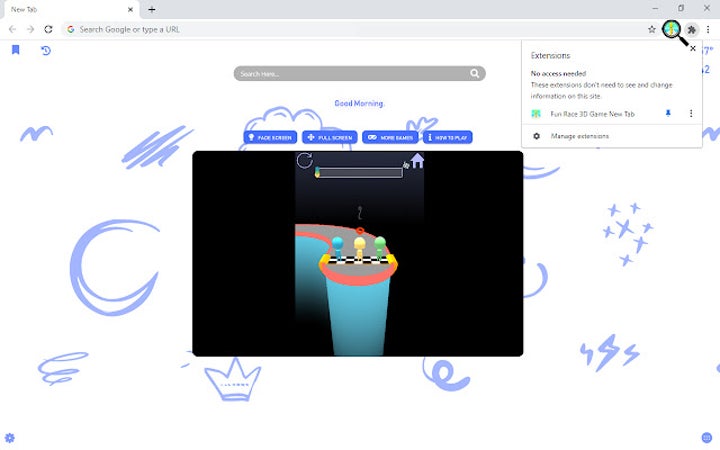Bookmark this page with the star icon

pyautogui.click(x=652, y=29)
